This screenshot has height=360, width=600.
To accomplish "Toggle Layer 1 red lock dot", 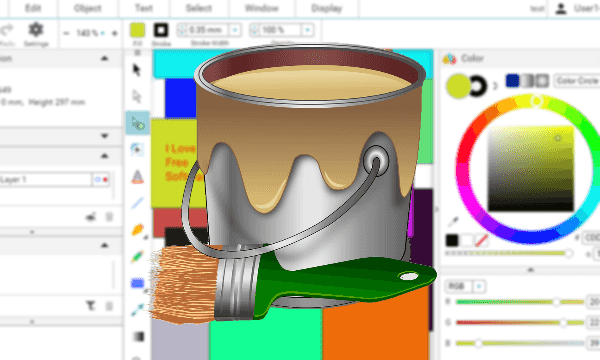I will click(x=105, y=179).
